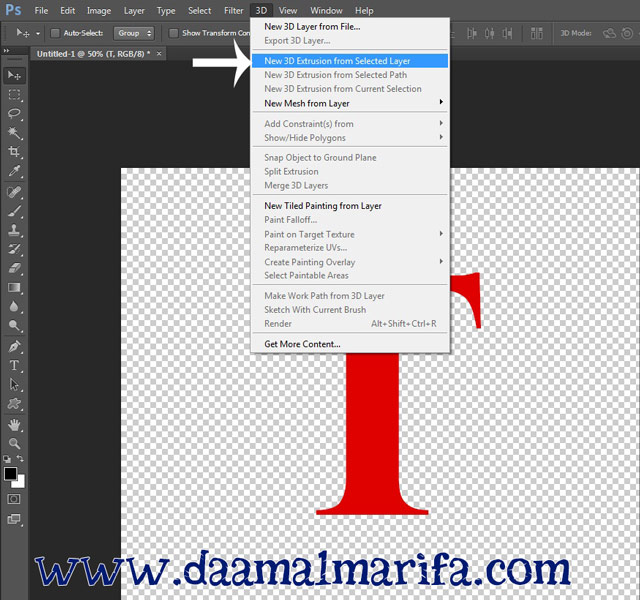
Task: Open the Move tool preset picker arrow
Action: 38,33
